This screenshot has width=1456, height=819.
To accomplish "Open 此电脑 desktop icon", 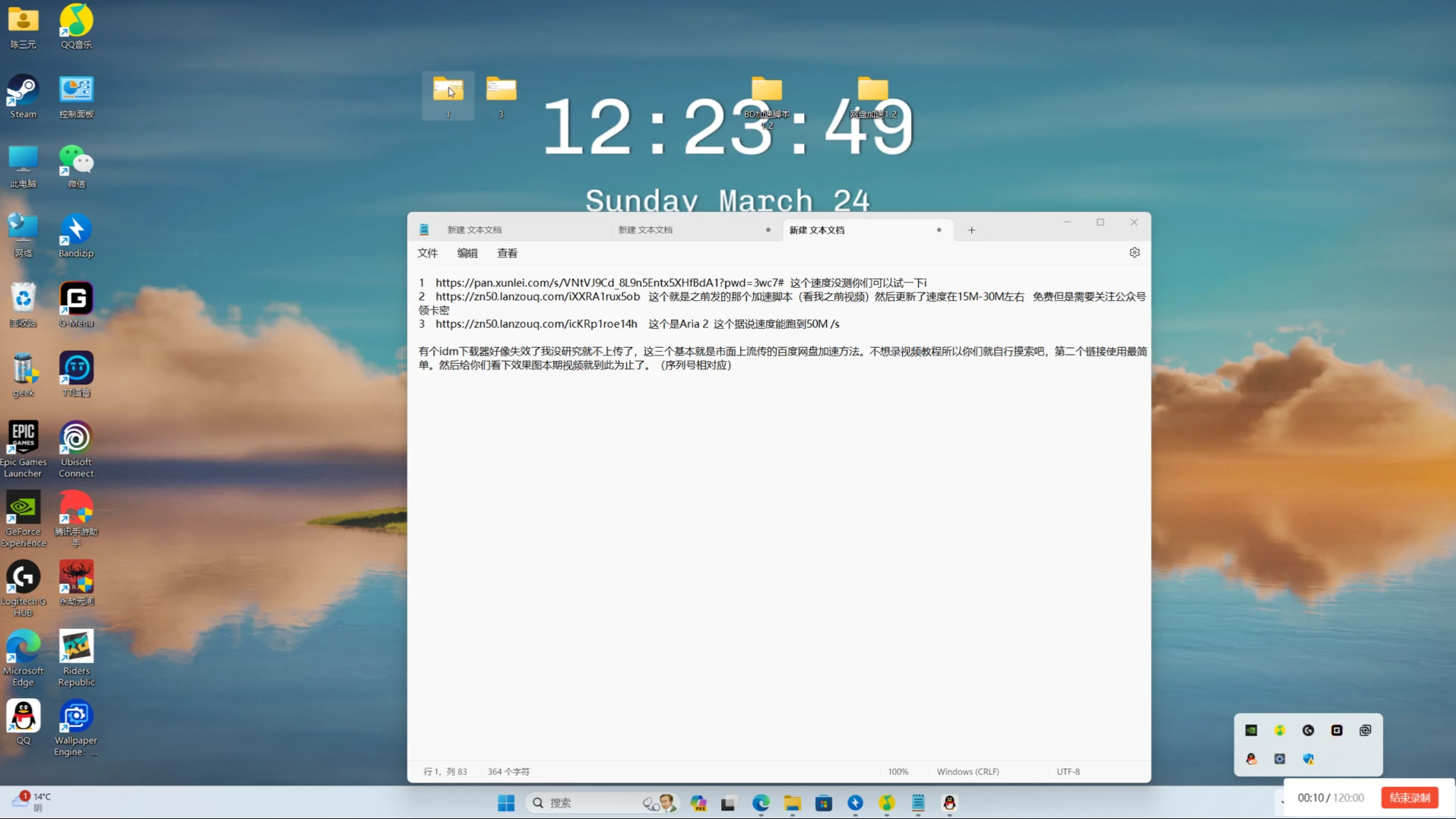I will [x=23, y=166].
